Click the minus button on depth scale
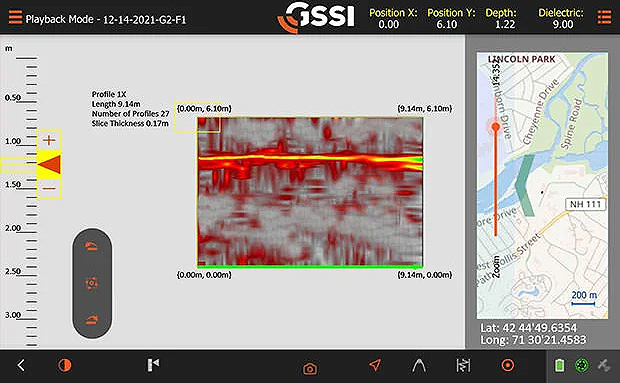The width and height of the screenshot is (620, 383). point(49,189)
